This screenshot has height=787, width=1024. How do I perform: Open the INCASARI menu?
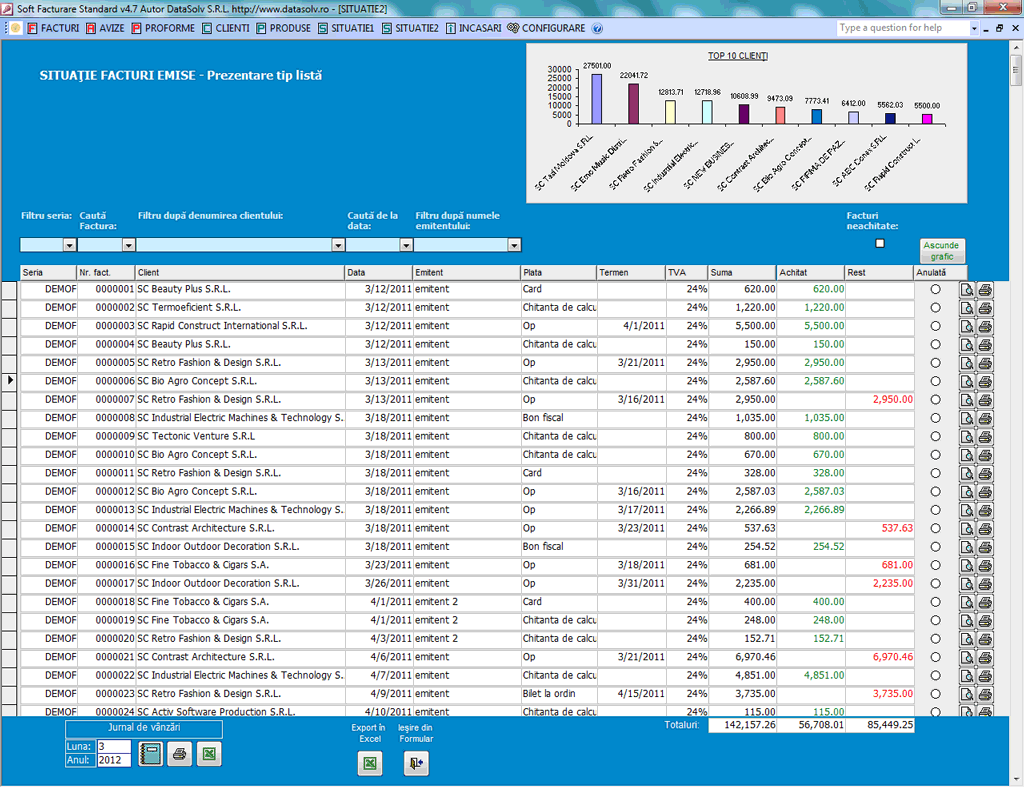(474, 28)
